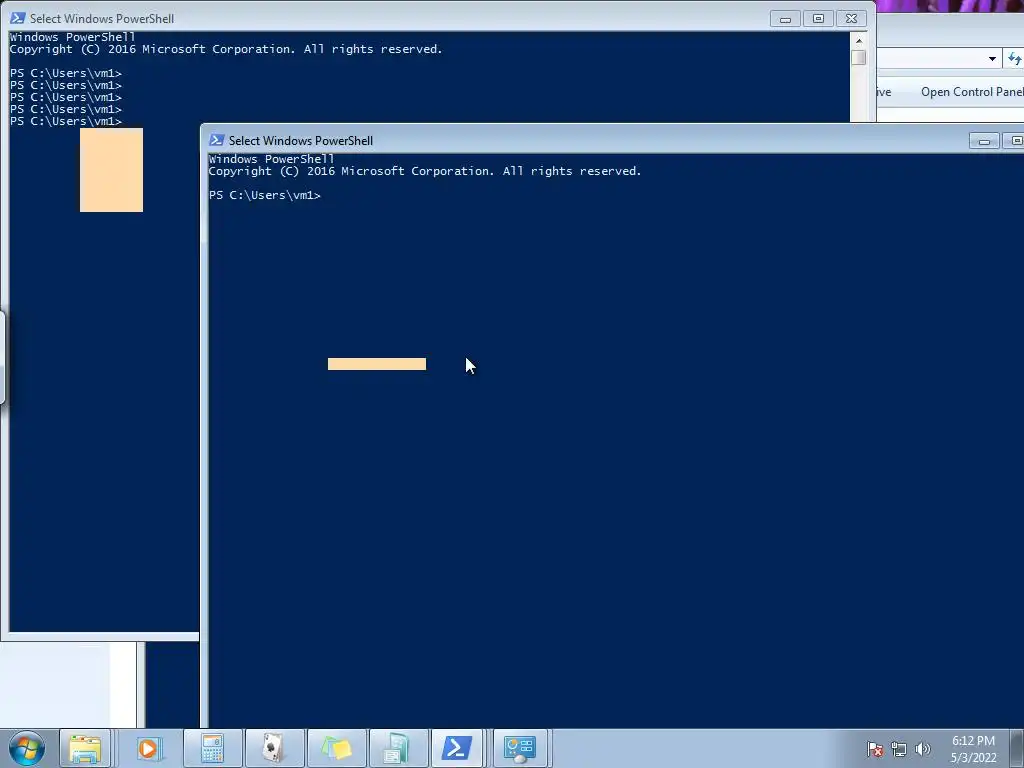
Task: Switch to PowerShell via its taskbar icon
Action: [456, 748]
